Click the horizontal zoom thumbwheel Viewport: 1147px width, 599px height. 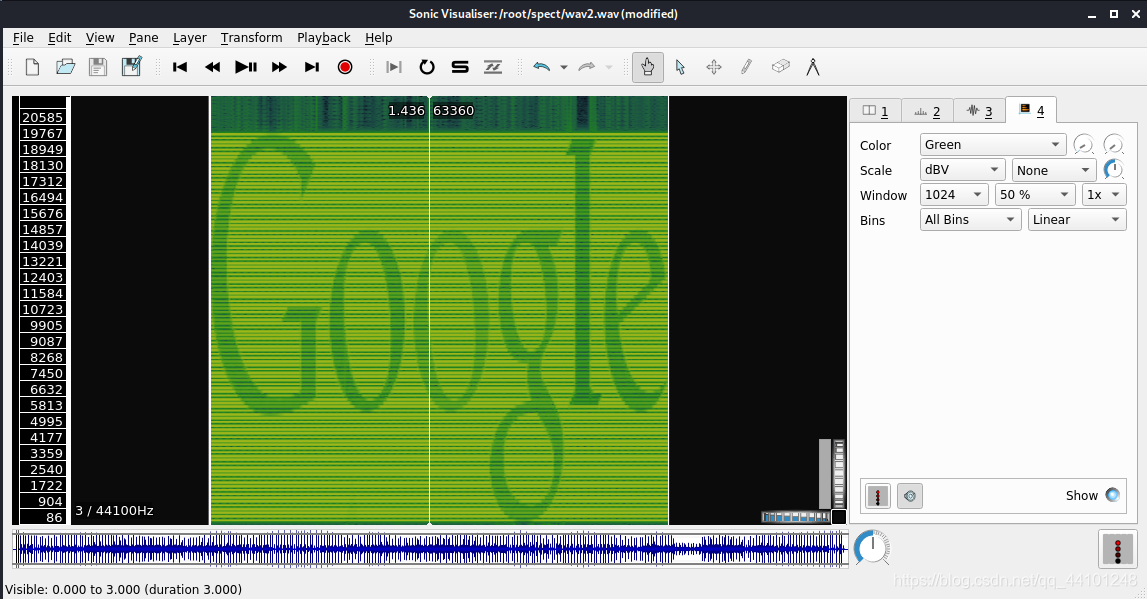coord(795,517)
